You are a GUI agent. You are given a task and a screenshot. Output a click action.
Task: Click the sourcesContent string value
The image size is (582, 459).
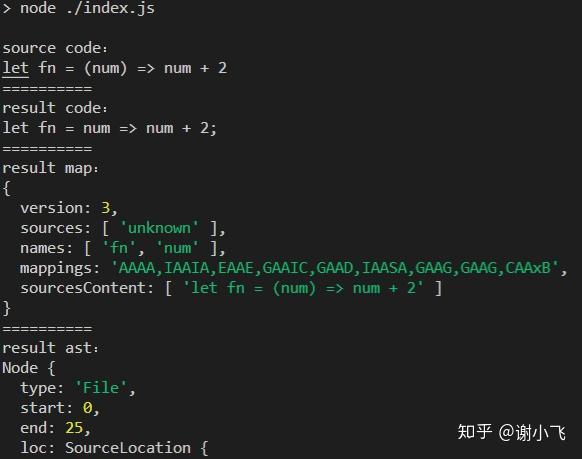click(303, 288)
